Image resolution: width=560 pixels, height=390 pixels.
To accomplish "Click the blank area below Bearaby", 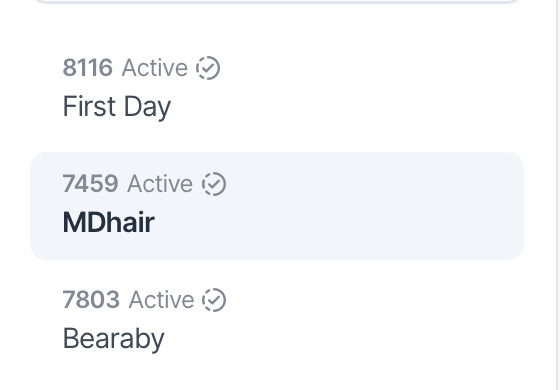I will [x=277, y=375].
